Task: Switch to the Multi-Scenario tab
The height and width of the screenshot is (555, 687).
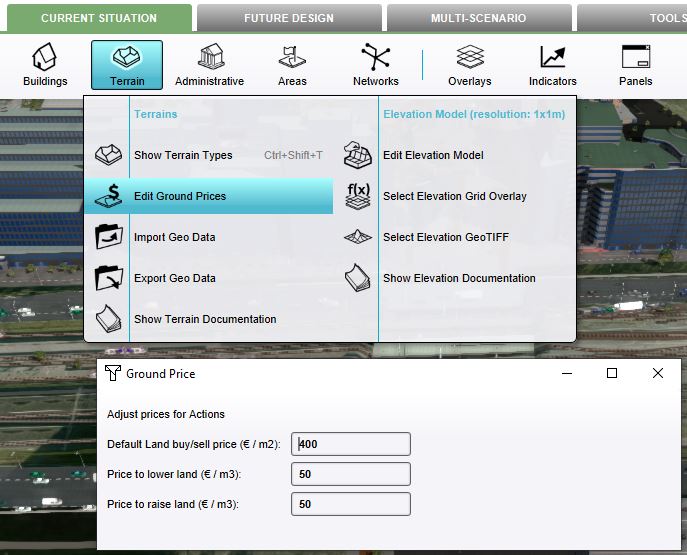Action: tap(479, 18)
